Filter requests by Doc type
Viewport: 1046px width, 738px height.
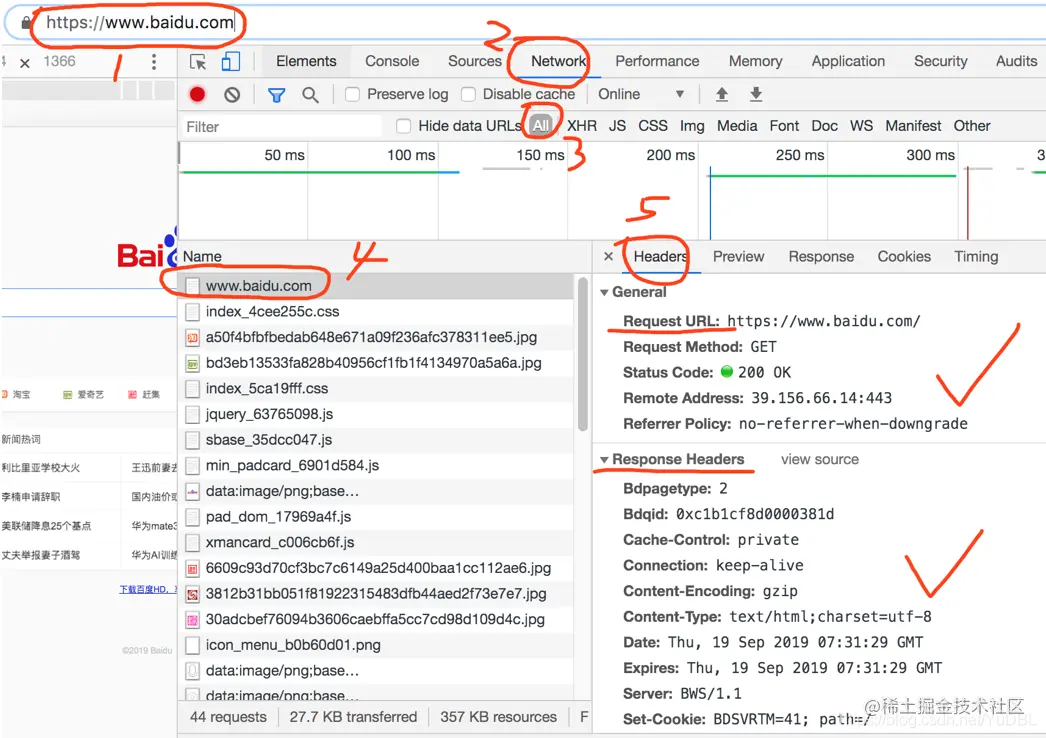point(825,125)
